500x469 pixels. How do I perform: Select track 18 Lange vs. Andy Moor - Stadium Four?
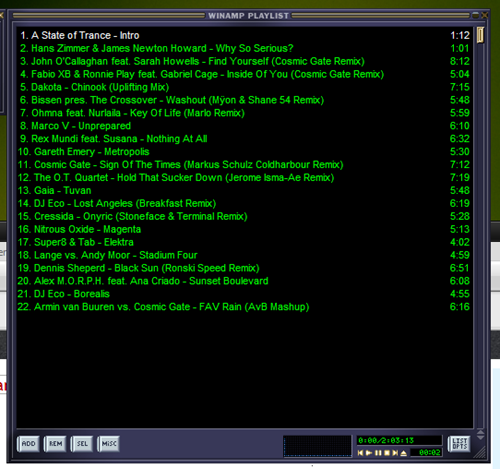click(245, 255)
